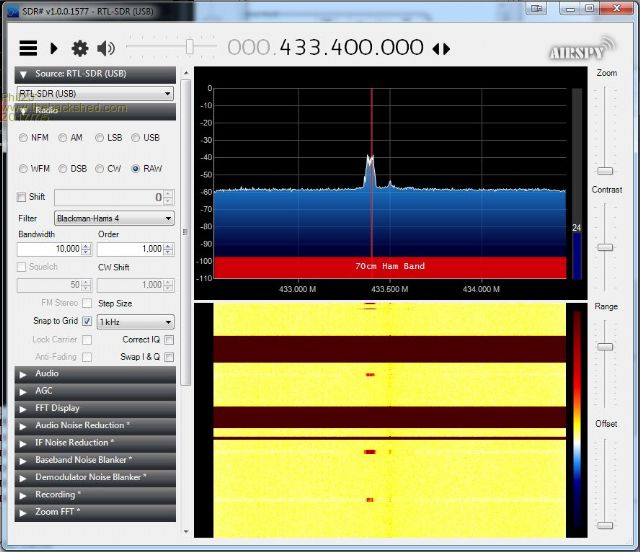Select RAW demodulation mode
Image resolution: width=640 pixels, height=552 pixels.
click(x=136, y=169)
